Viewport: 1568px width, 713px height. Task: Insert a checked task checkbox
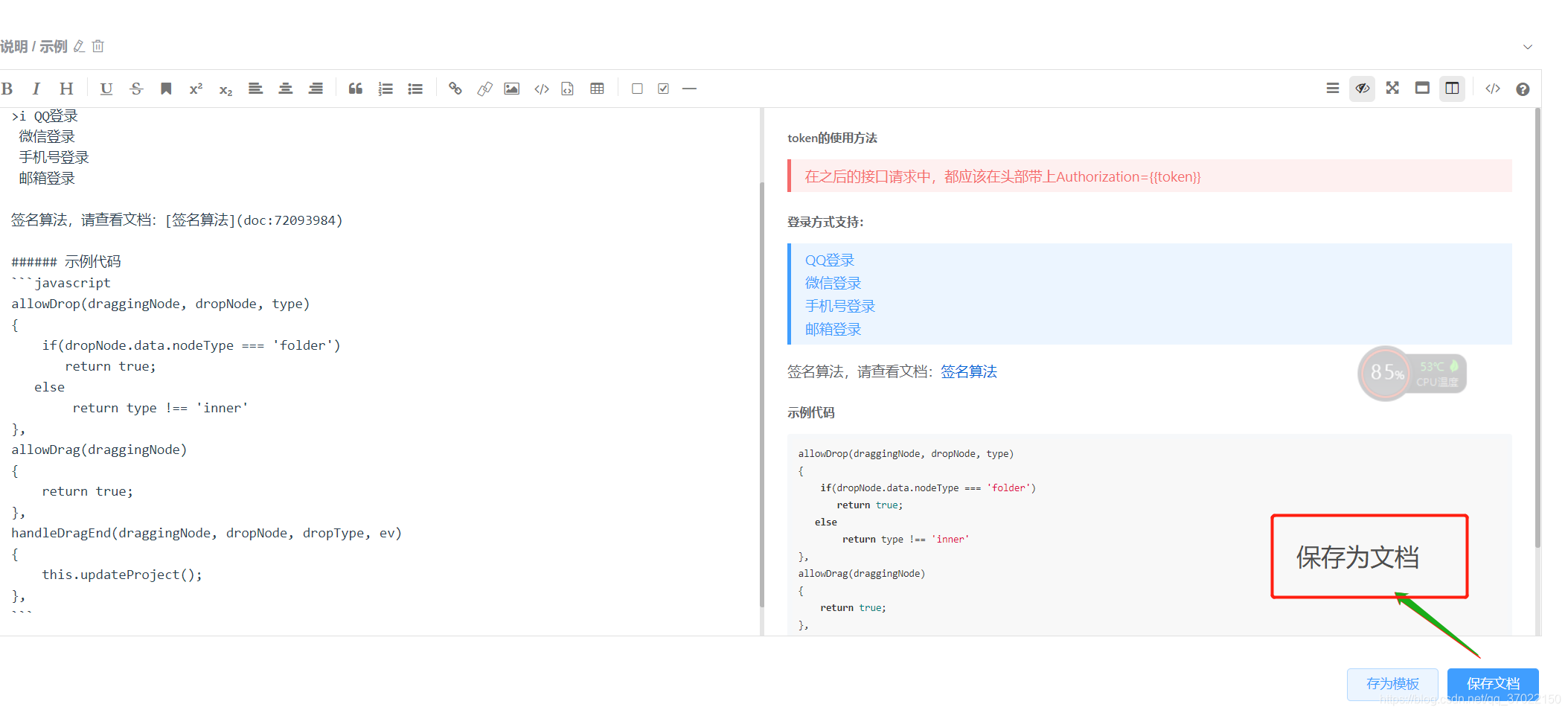click(x=663, y=89)
